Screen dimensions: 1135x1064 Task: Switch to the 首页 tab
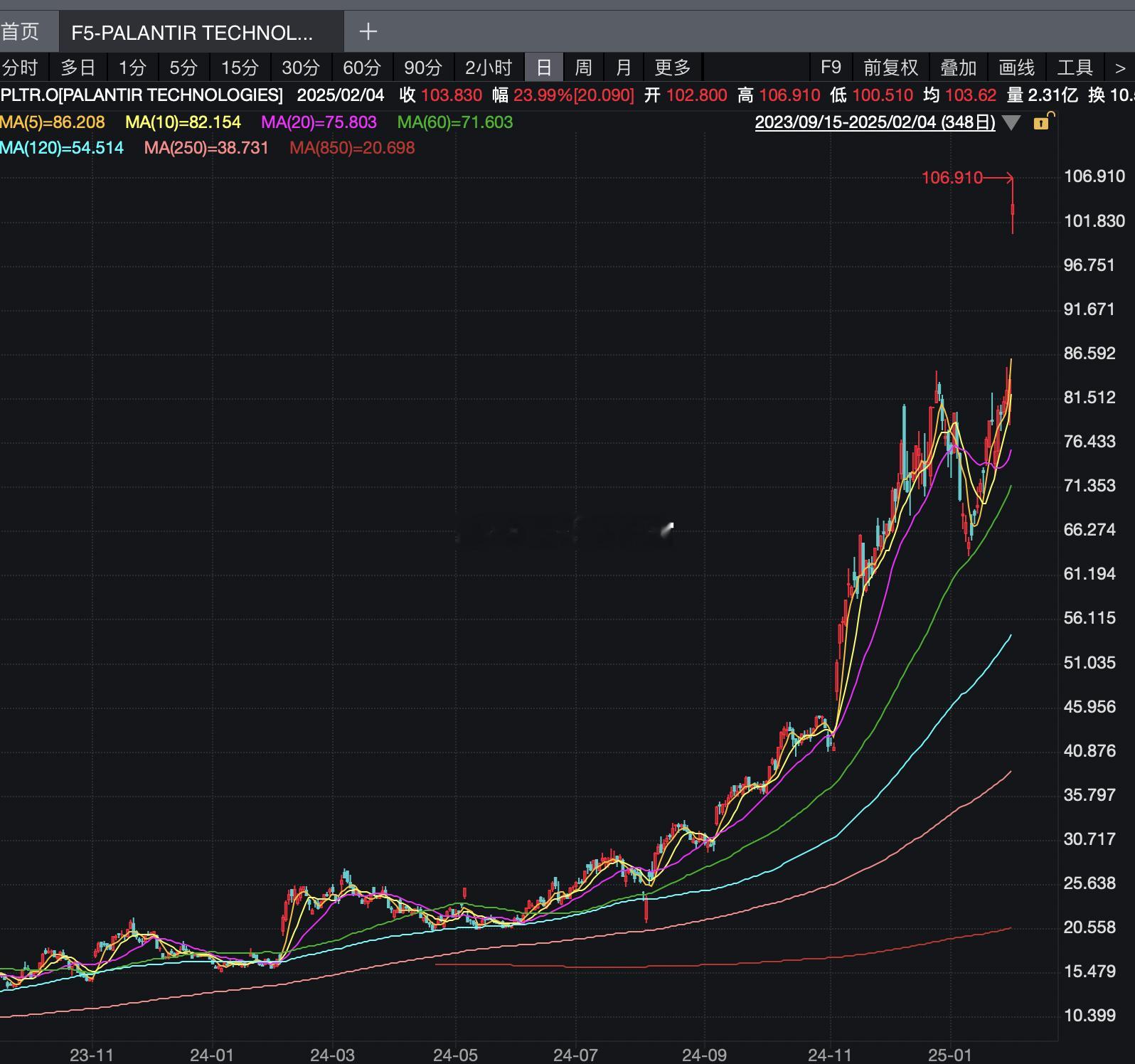tap(20, 31)
